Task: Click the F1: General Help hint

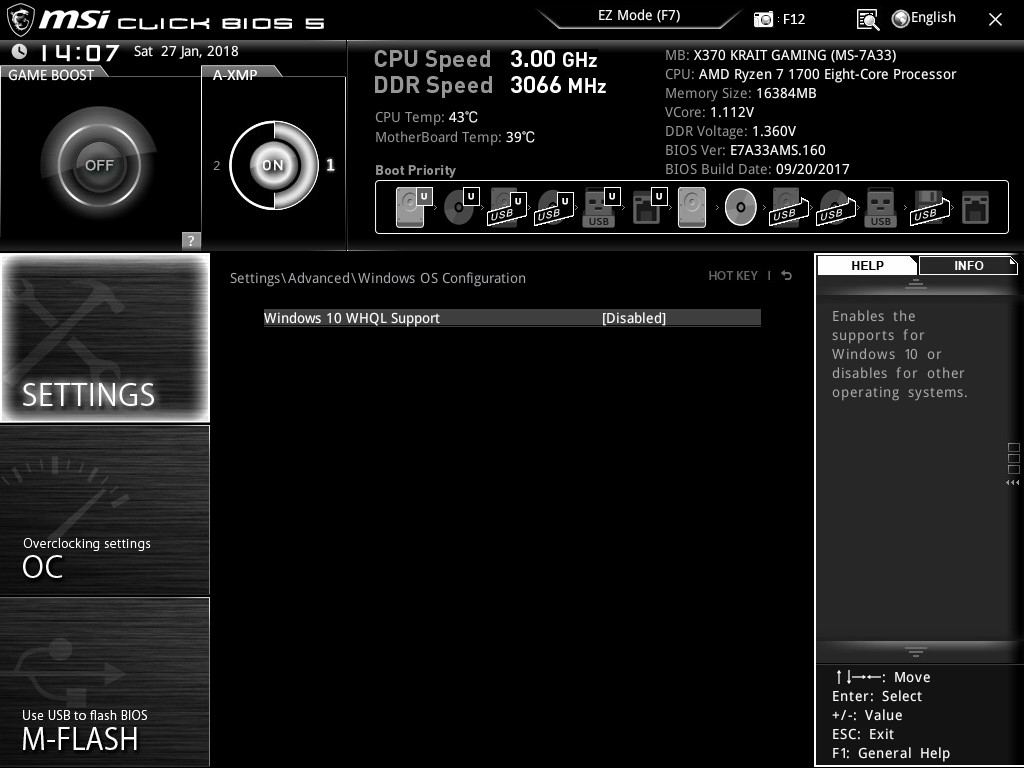Action: click(x=891, y=753)
